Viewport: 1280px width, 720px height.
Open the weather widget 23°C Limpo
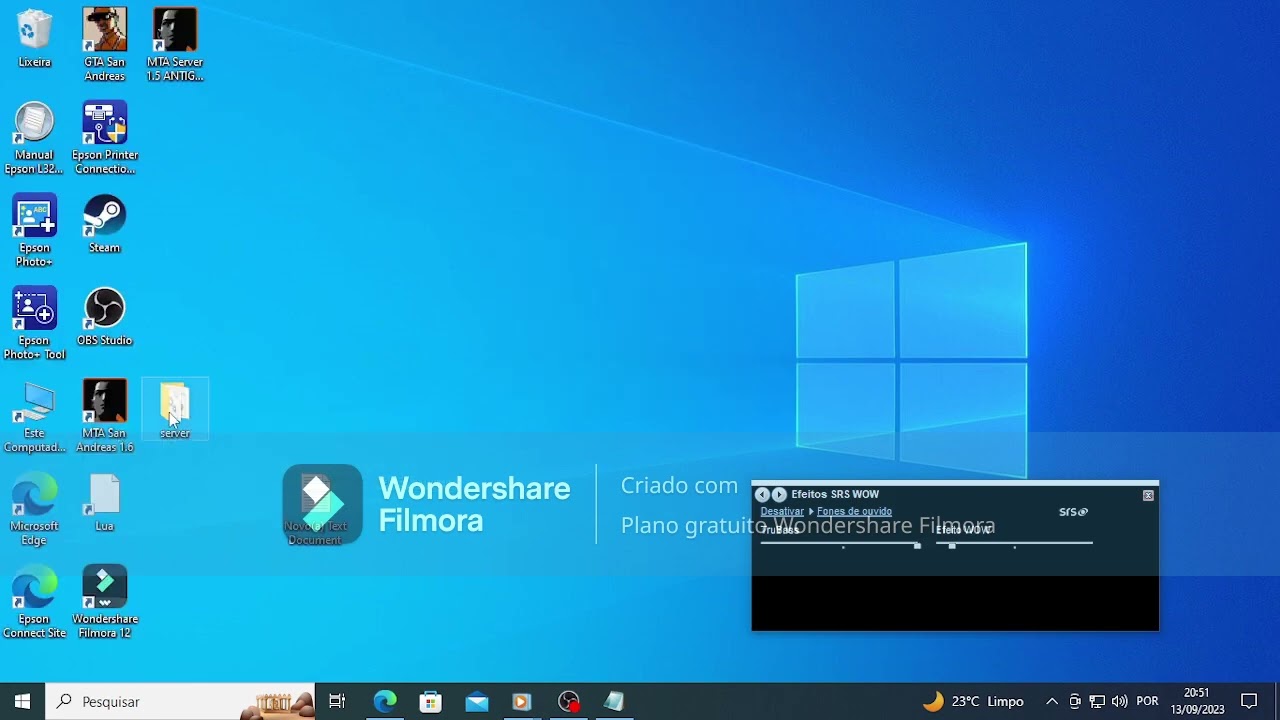(x=973, y=701)
